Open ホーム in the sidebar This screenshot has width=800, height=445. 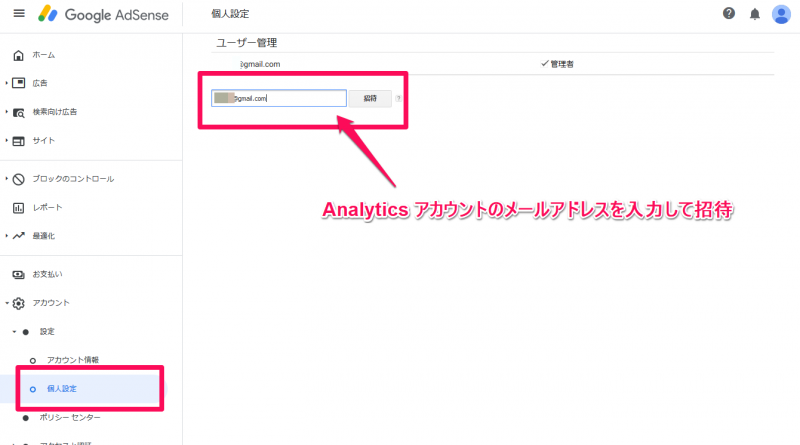(43, 55)
